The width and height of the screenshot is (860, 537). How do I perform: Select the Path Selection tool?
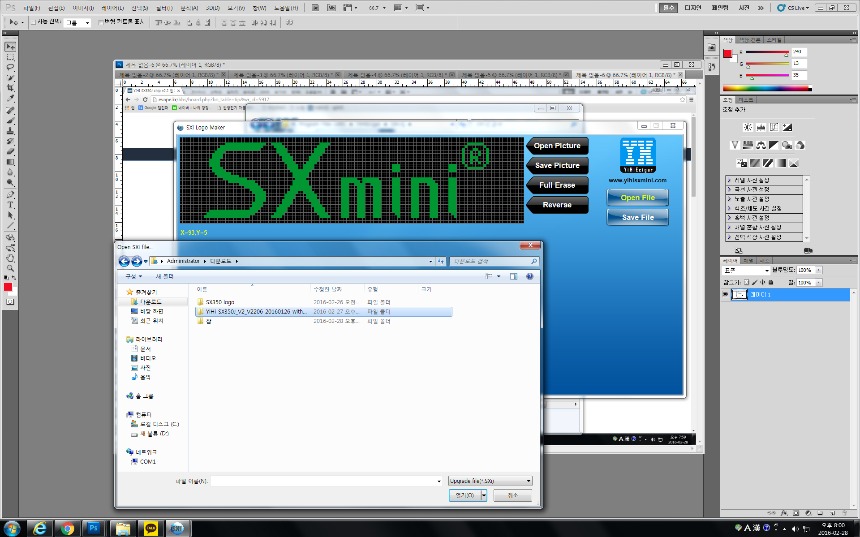click(10, 216)
